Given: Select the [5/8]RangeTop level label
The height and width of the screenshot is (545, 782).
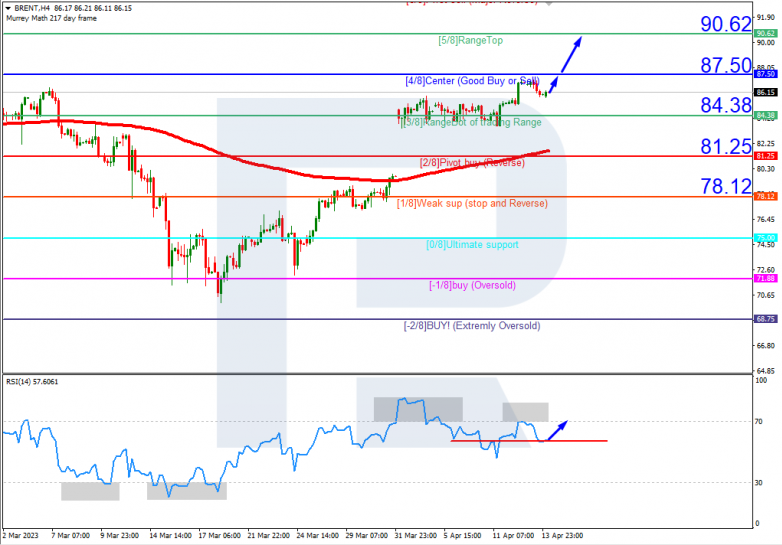Looking at the screenshot, I should [x=470, y=40].
